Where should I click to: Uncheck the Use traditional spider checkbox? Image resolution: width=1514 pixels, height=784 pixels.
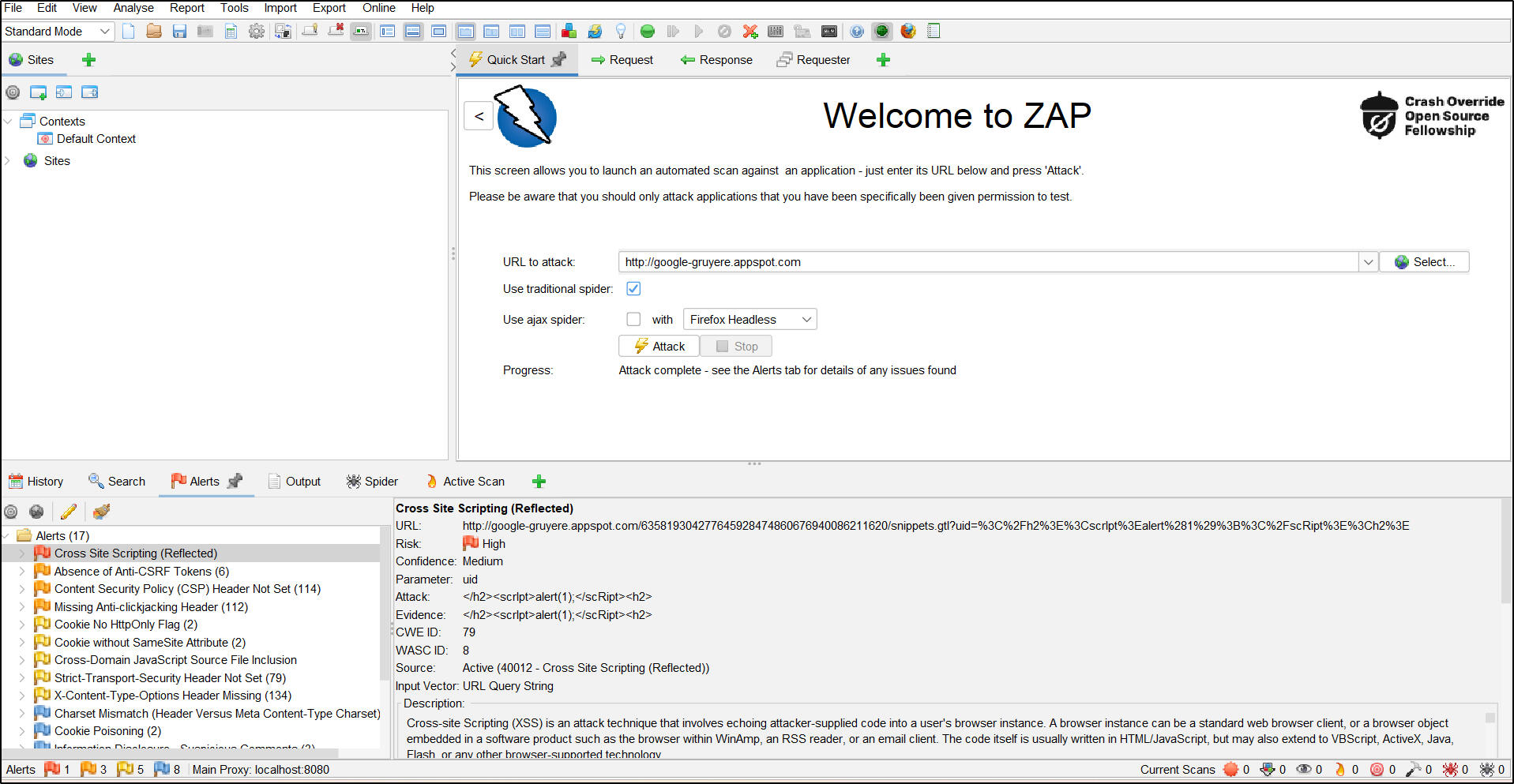click(633, 289)
